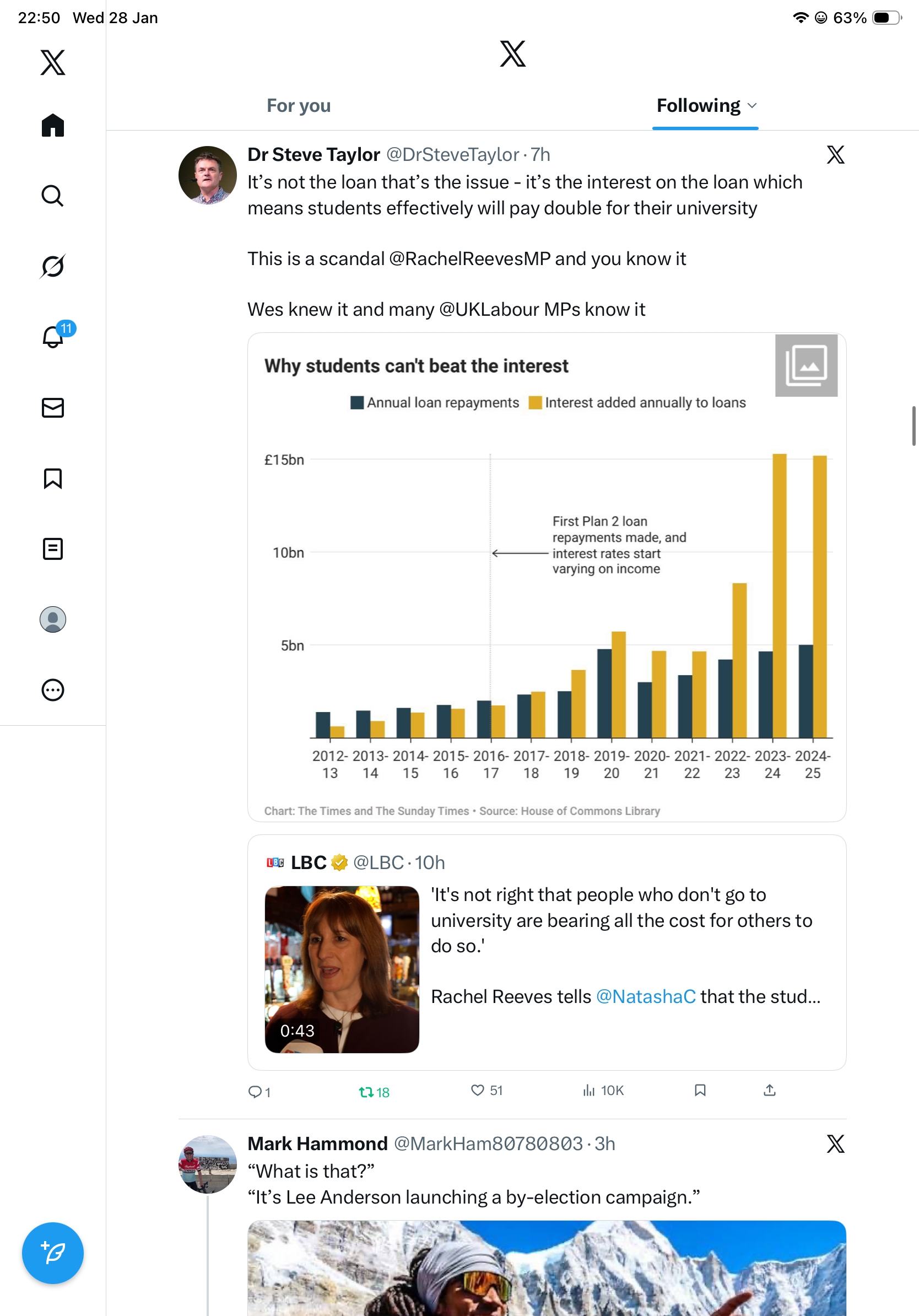Open Notifications bell with 11 badge
This screenshot has width=919, height=1316.
coord(53,337)
